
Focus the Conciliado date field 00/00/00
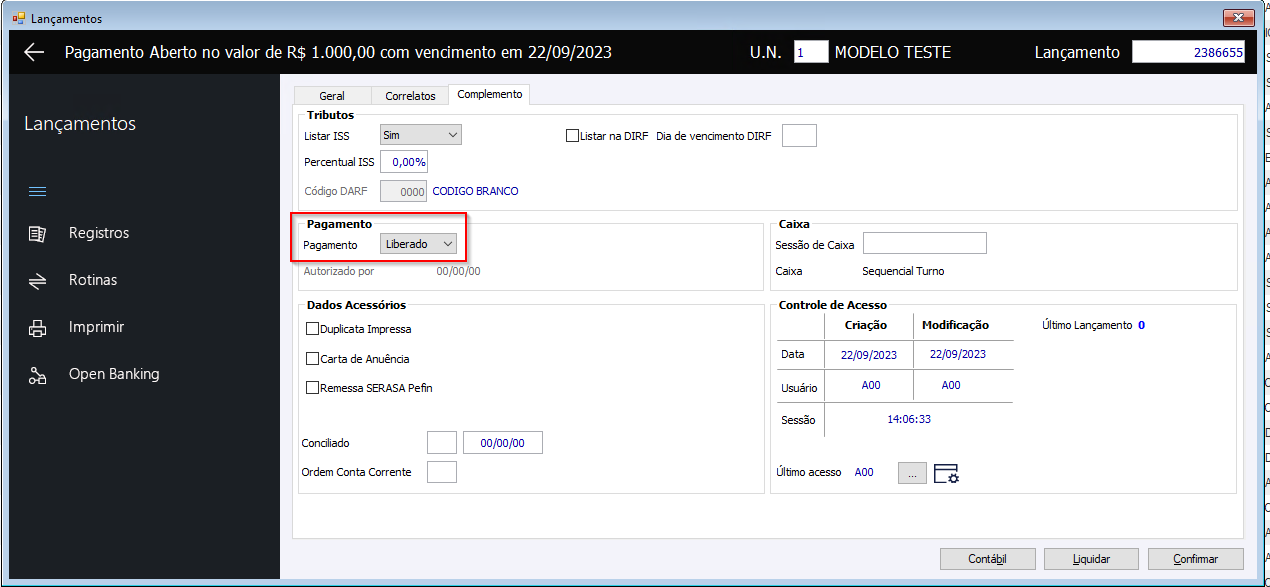coord(503,443)
